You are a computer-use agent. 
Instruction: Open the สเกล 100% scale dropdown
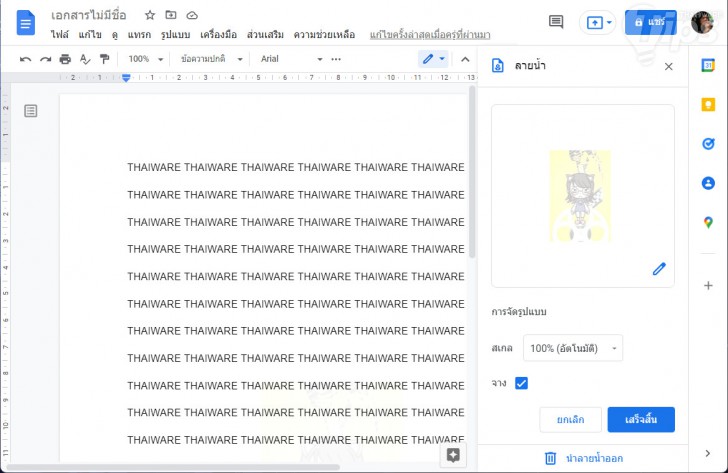572,348
